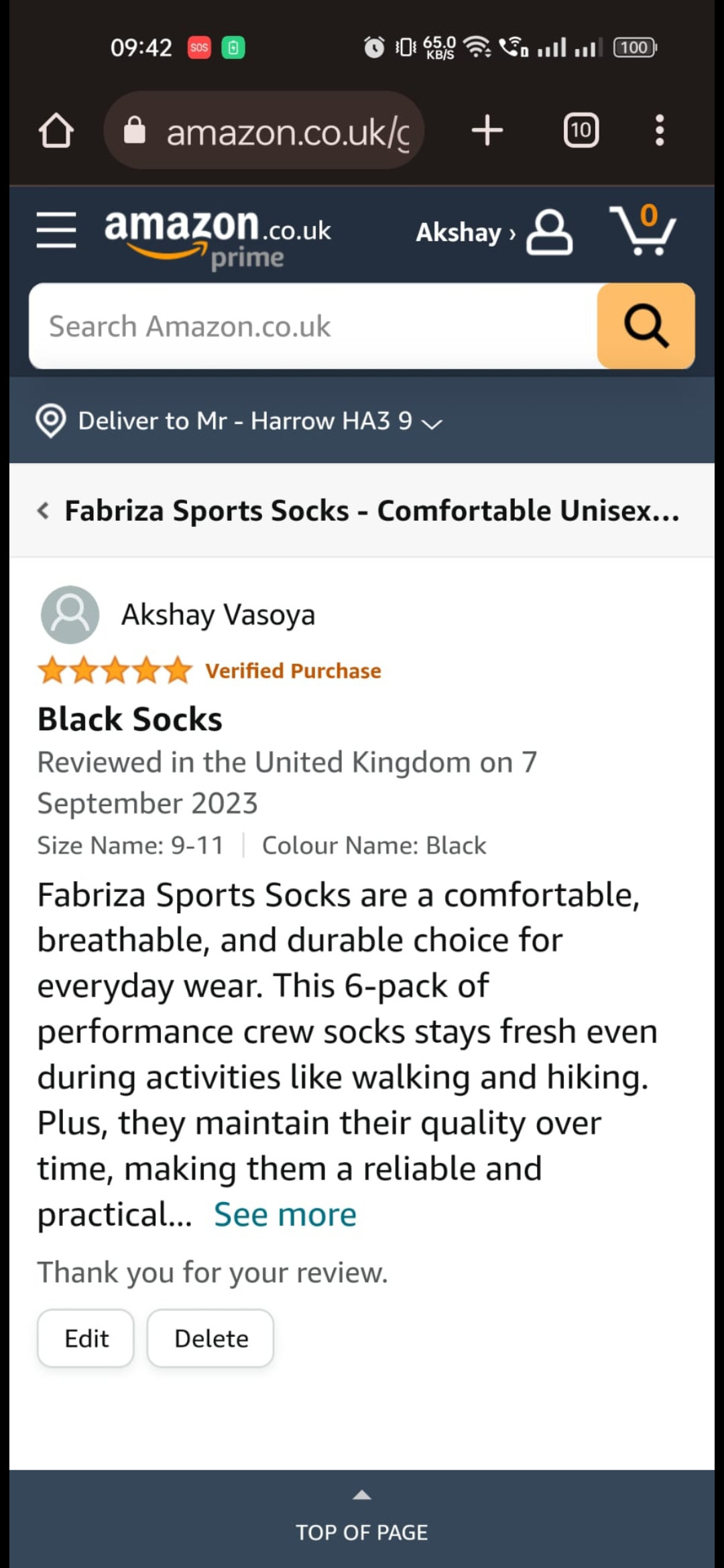
Task: Open the browser three-dot menu
Action: pyautogui.click(x=660, y=130)
